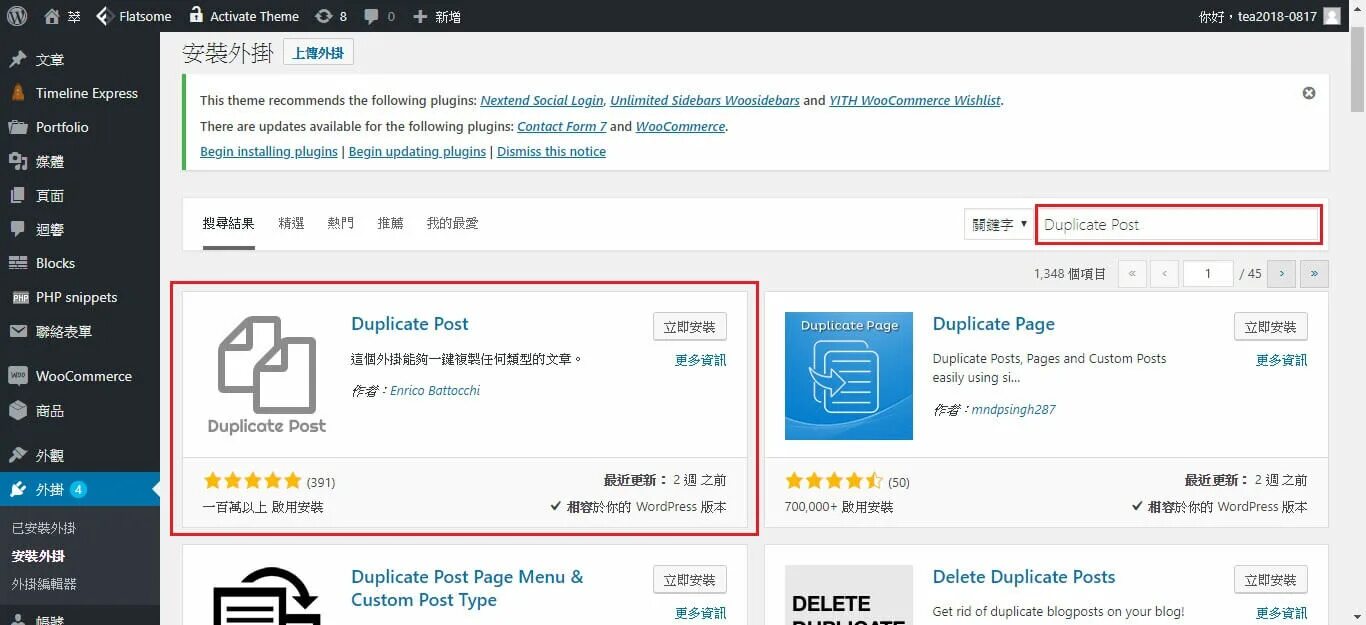Open the 外掛 plugins menu
Image resolution: width=1366 pixels, height=625 pixels.
pos(80,489)
